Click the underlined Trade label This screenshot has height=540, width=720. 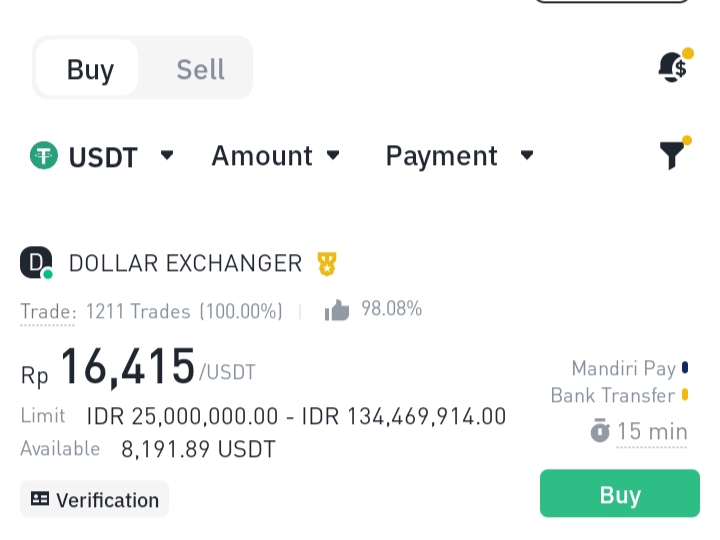[x=47, y=311]
